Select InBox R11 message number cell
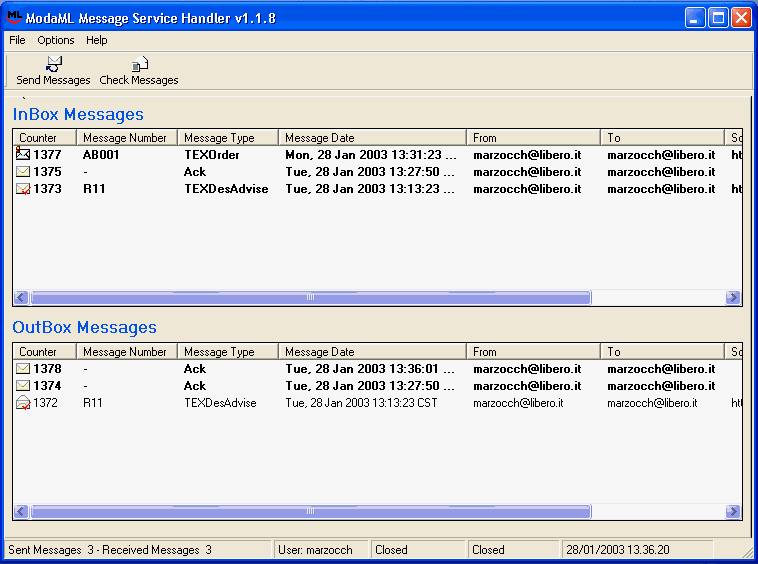758x564 pixels. [94, 188]
